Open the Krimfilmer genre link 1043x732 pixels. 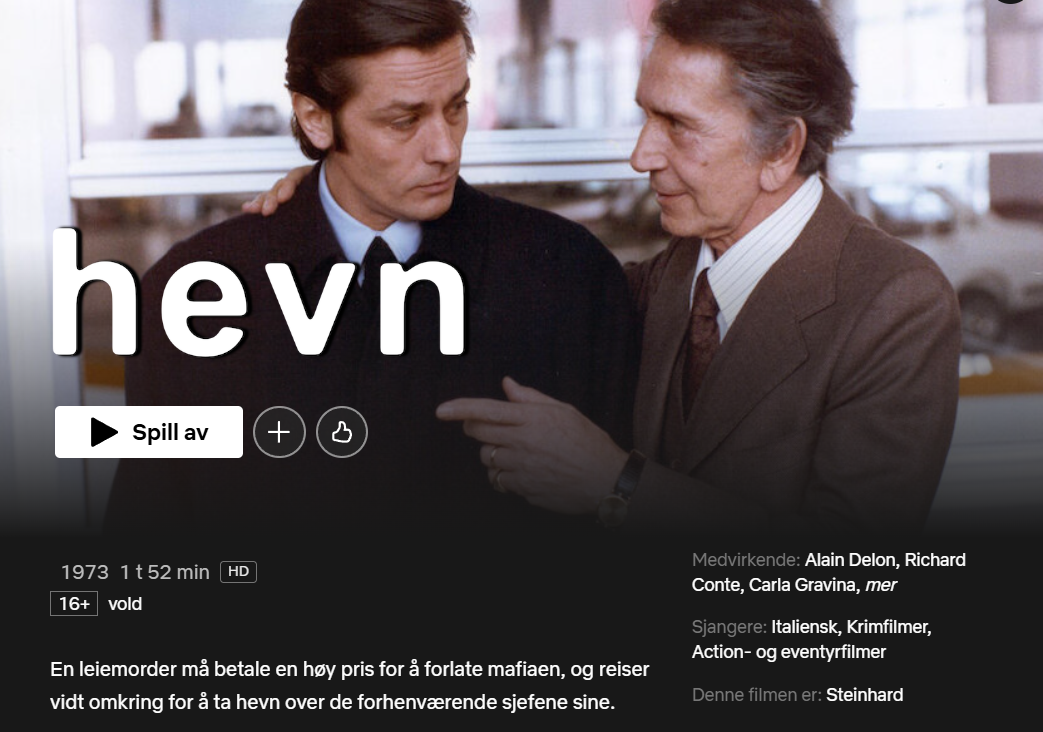(x=889, y=627)
